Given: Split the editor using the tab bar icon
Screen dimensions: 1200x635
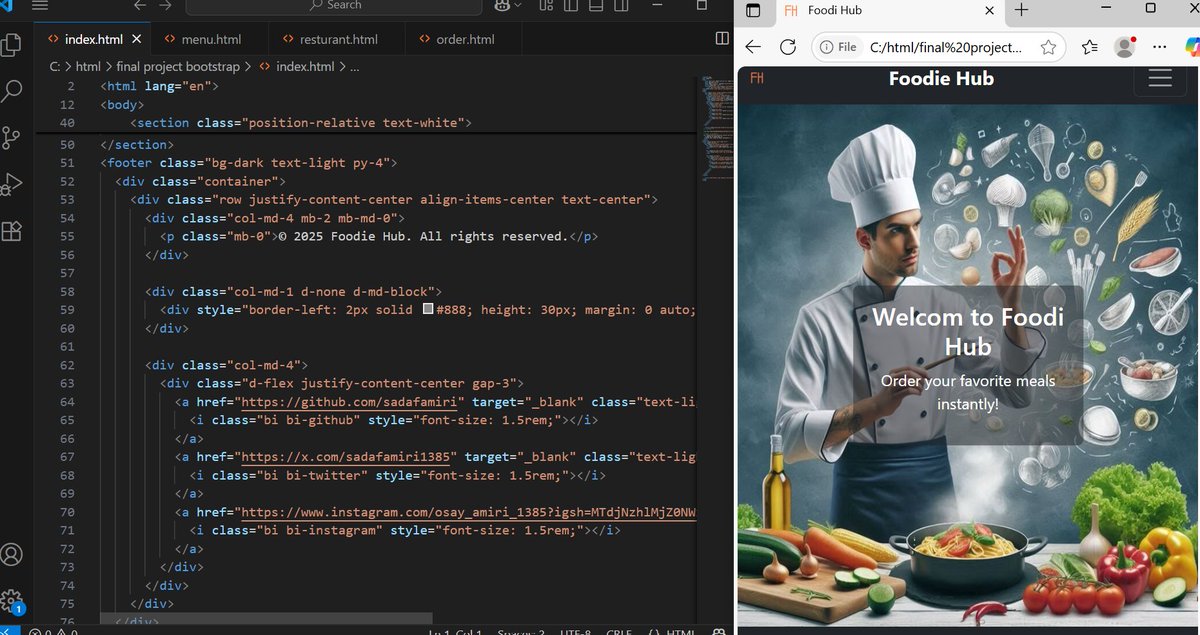Looking at the screenshot, I should pos(722,37).
